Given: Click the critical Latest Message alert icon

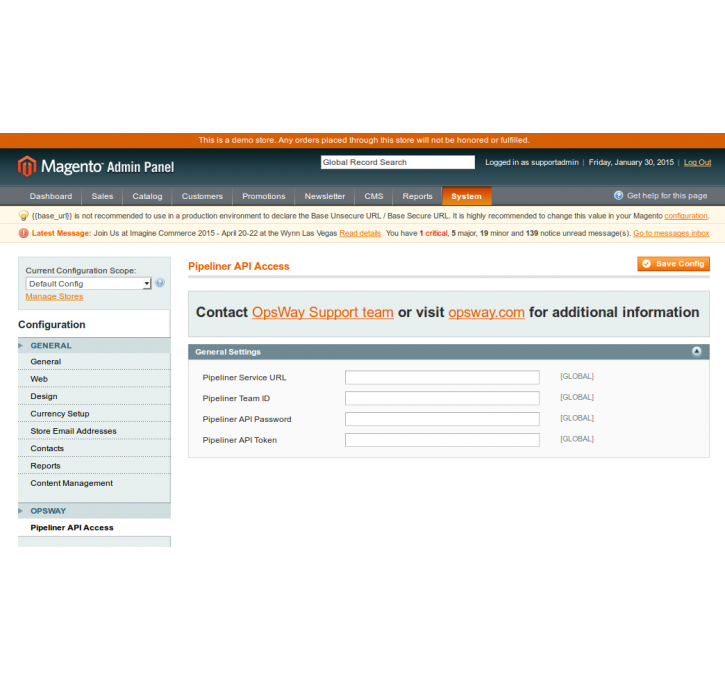Looking at the screenshot, I should pos(24,233).
